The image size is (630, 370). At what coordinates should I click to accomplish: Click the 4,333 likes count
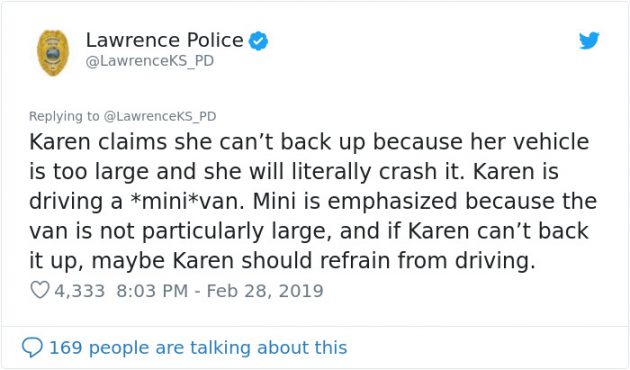click(x=80, y=291)
